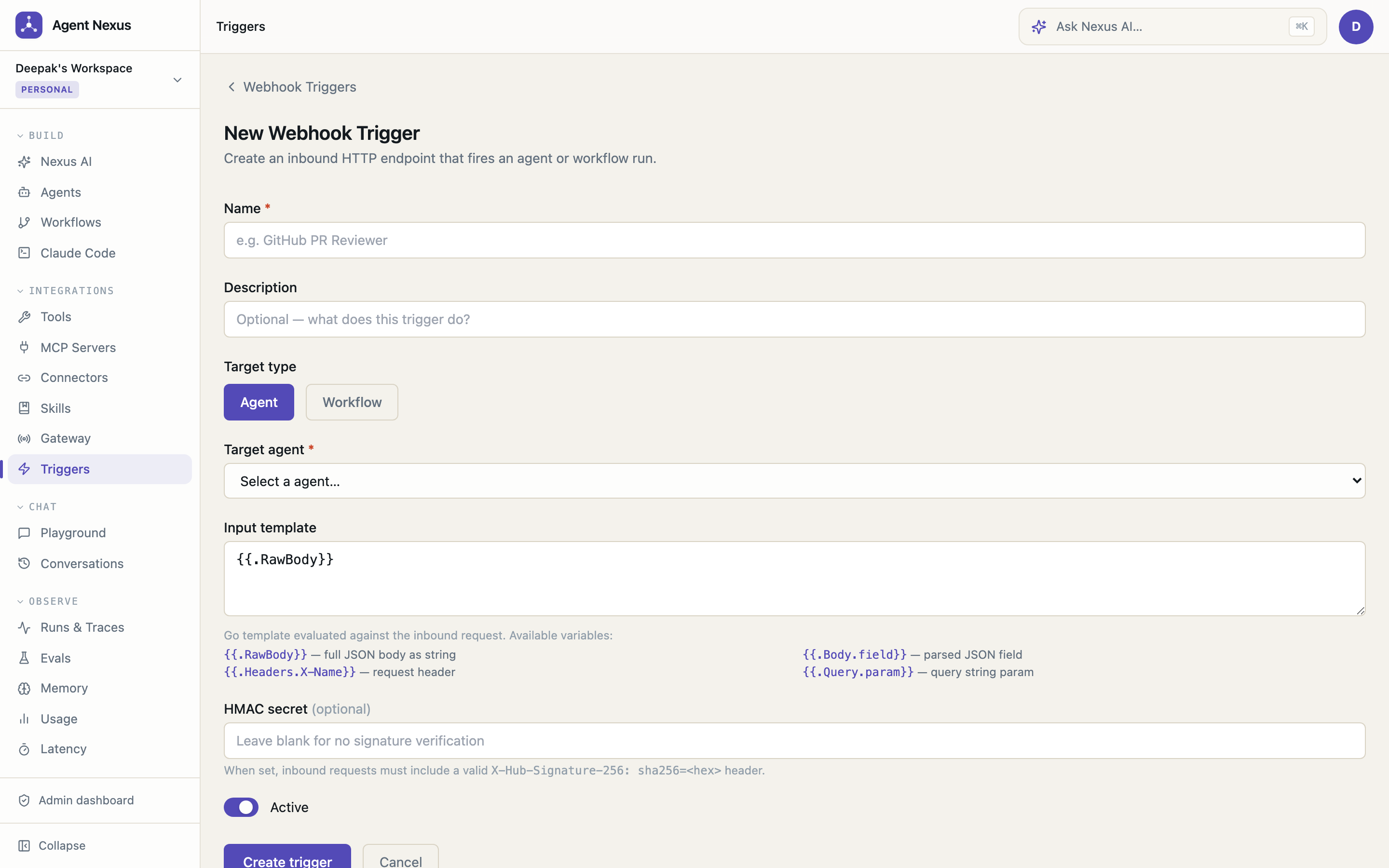This screenshot has width=1389, height=868.
Task: Focus the Description input field
Action: point(794,319)
